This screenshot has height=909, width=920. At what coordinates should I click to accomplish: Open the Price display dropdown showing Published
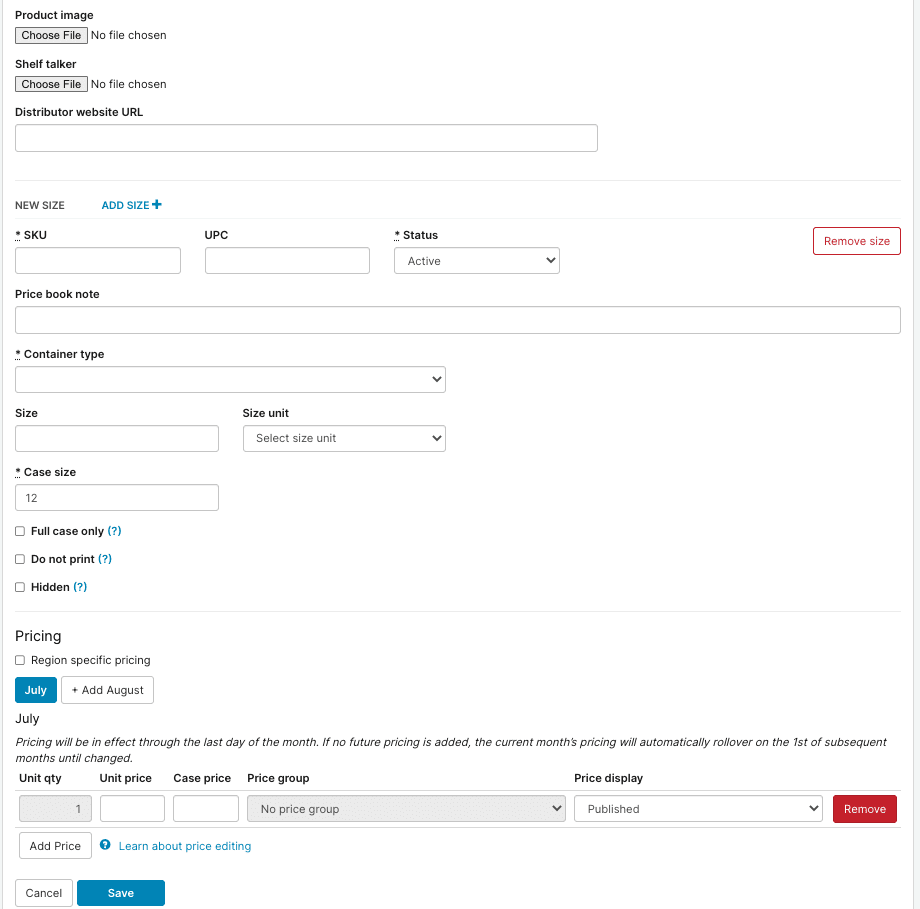tap(698, 809)
